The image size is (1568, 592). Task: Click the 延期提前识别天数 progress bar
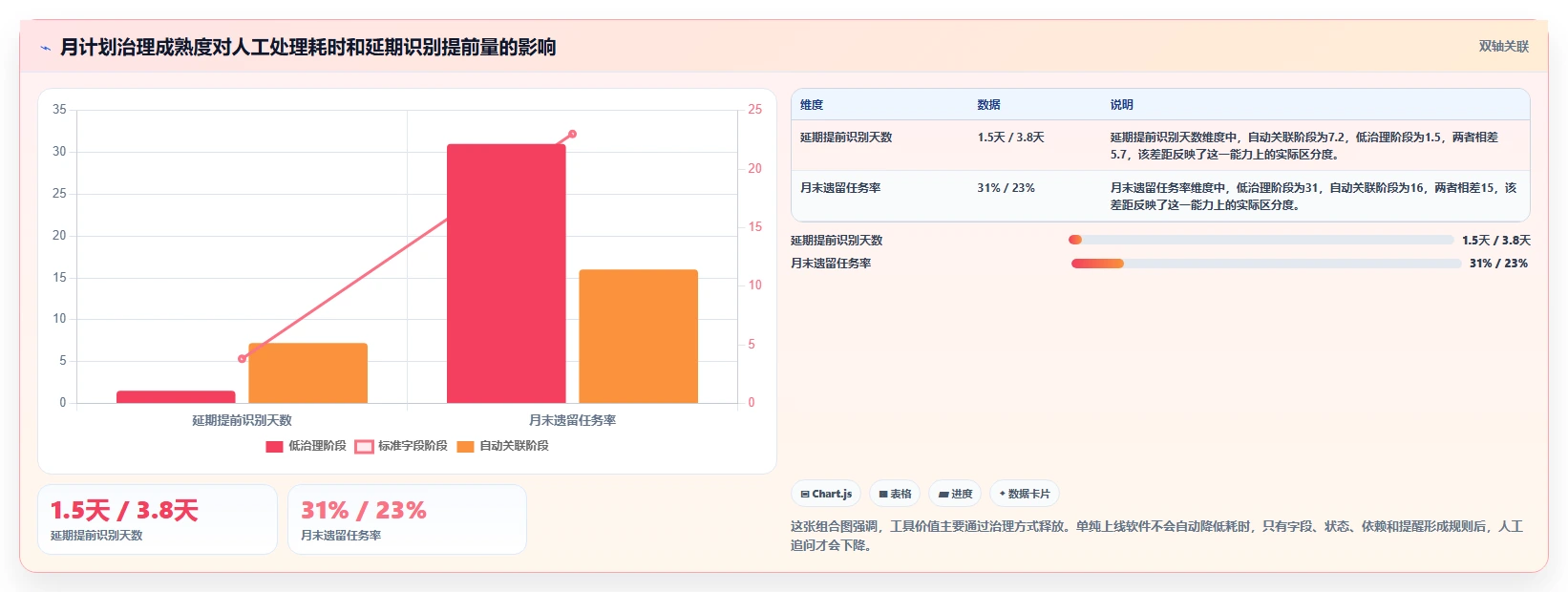[1261, 240]
